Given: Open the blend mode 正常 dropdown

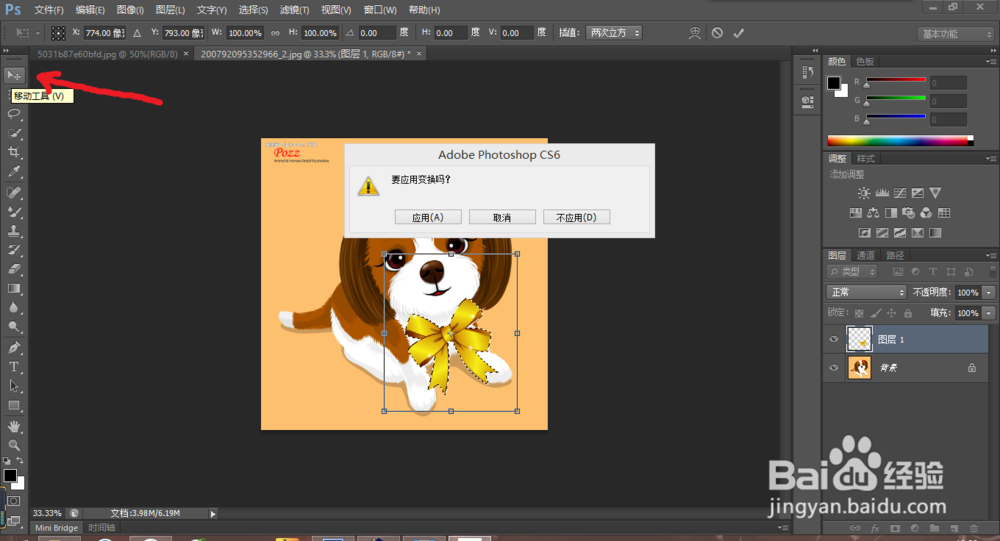Looking at the screenshot, I should click(x=866, y=292).
